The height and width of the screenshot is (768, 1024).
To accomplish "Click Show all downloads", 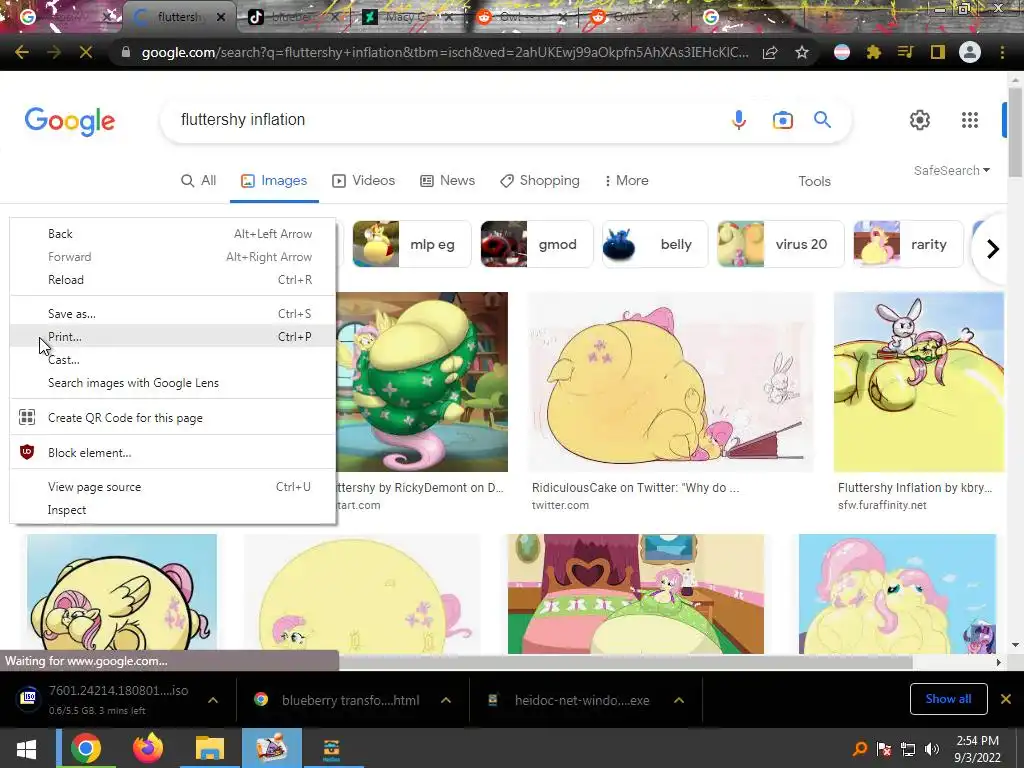I will pos(948,699).
